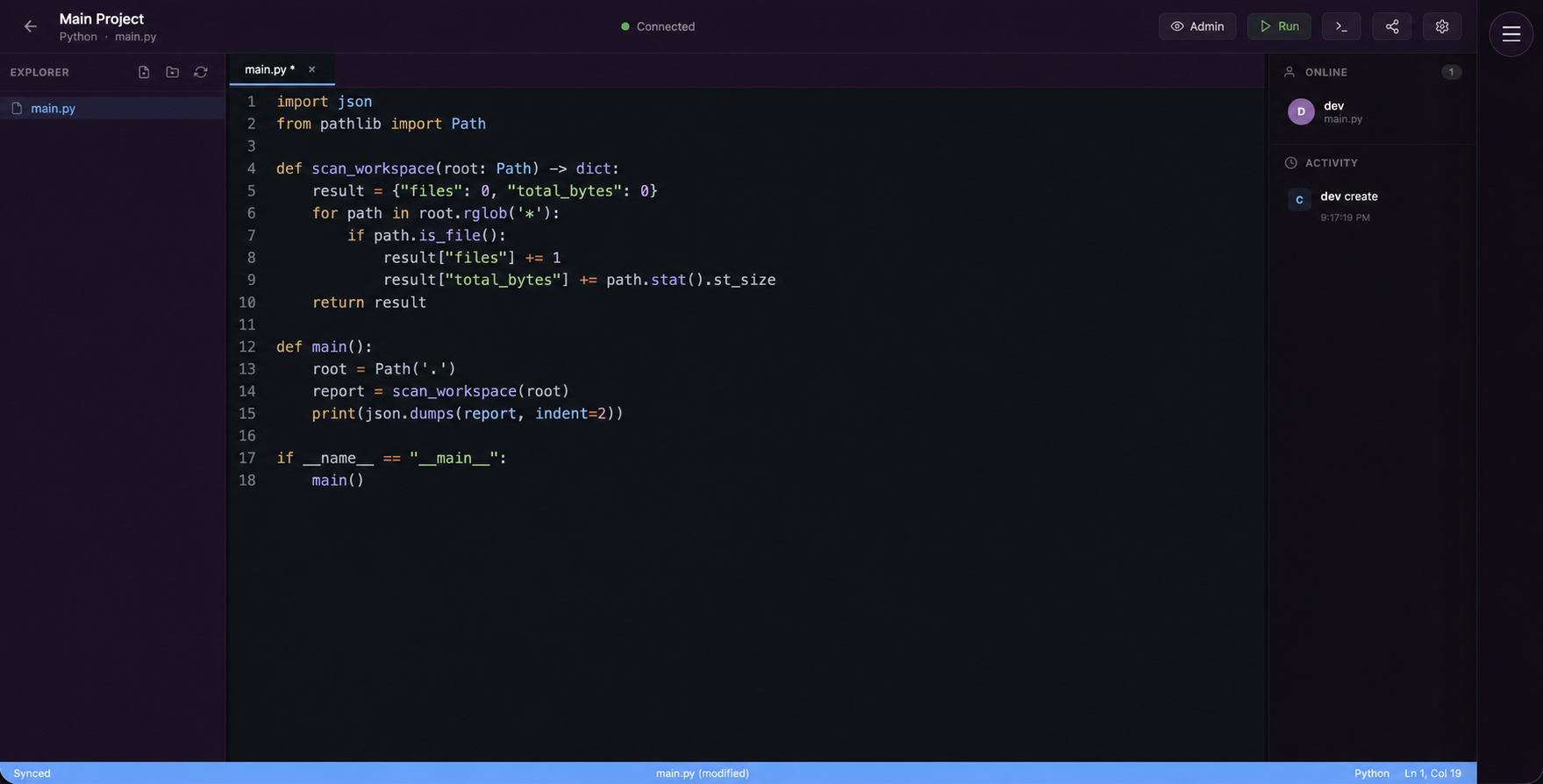Click the if __name__ line

click(391, 458)
